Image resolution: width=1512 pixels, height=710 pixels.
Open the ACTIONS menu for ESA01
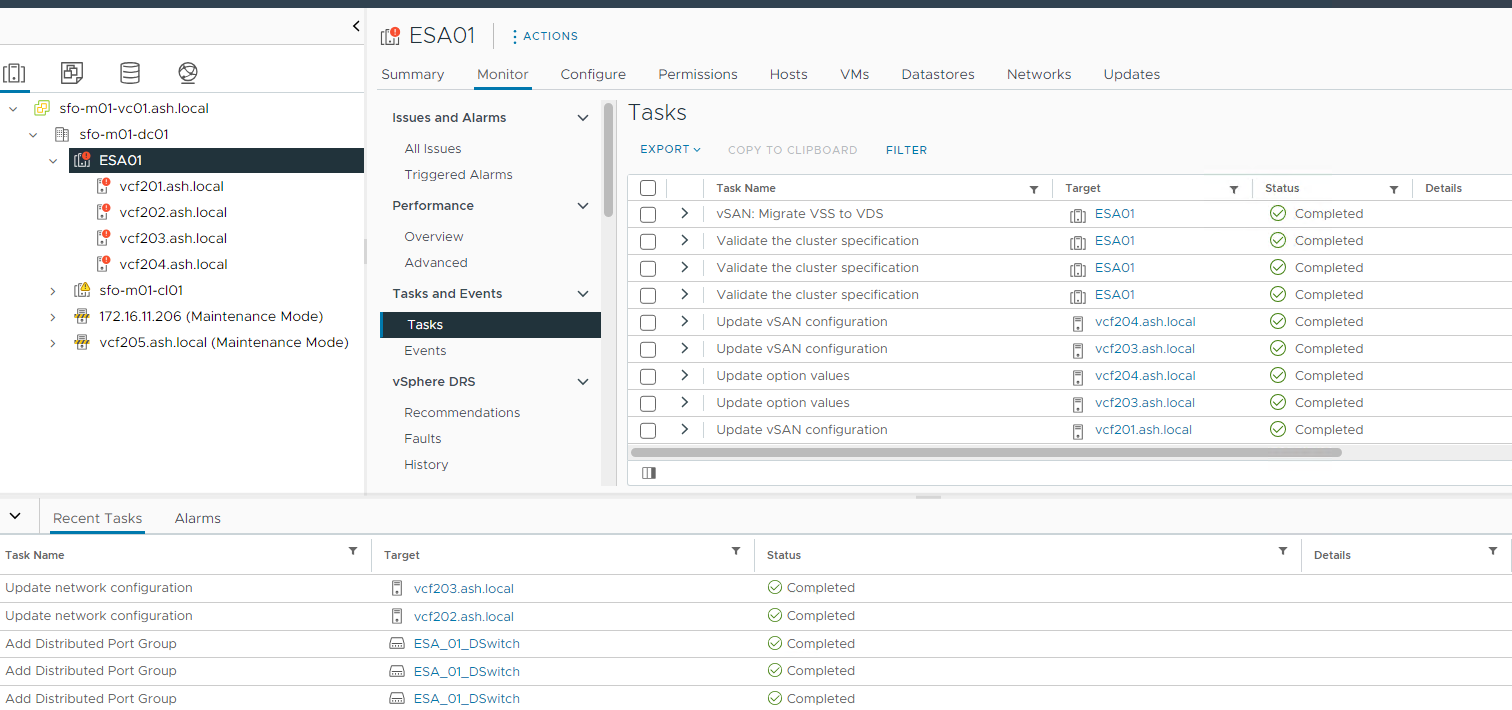544,36
